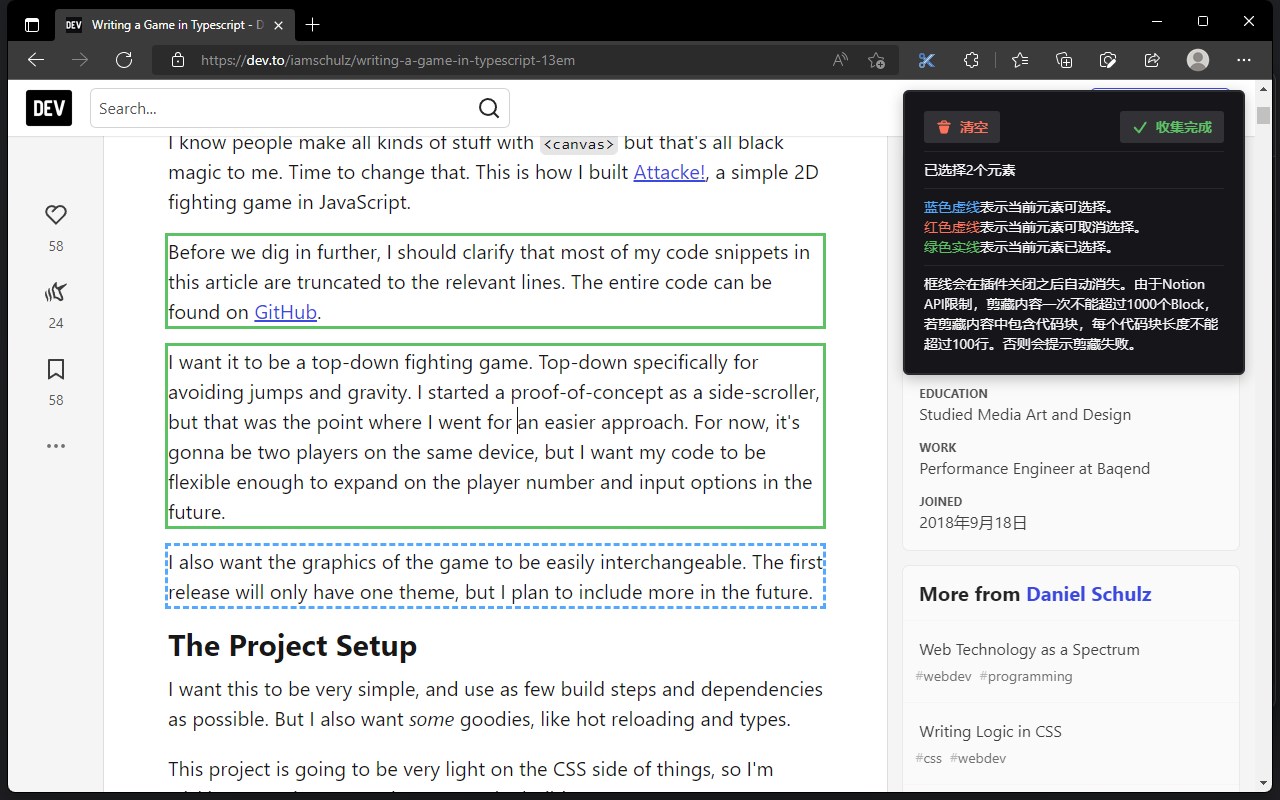Bookmark the article with the save icon

coord(56,369)
